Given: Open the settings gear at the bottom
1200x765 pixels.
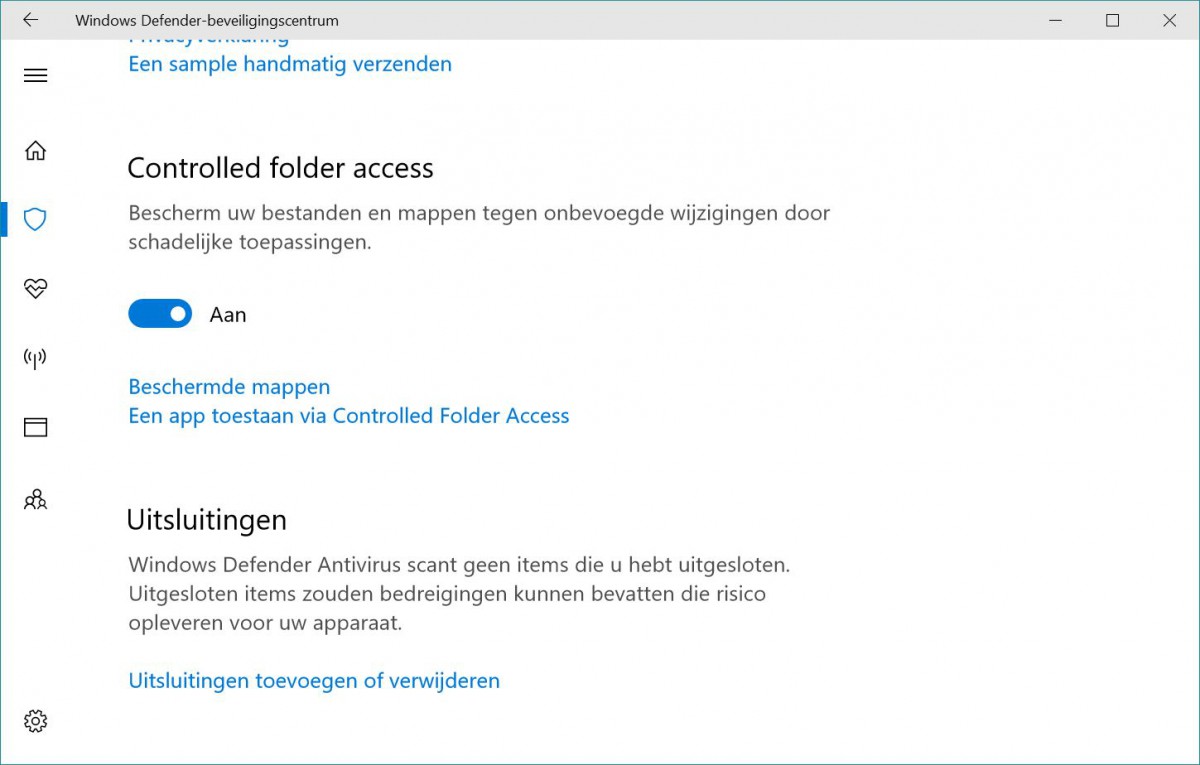Looking at the screenshot, I should 35,720.
